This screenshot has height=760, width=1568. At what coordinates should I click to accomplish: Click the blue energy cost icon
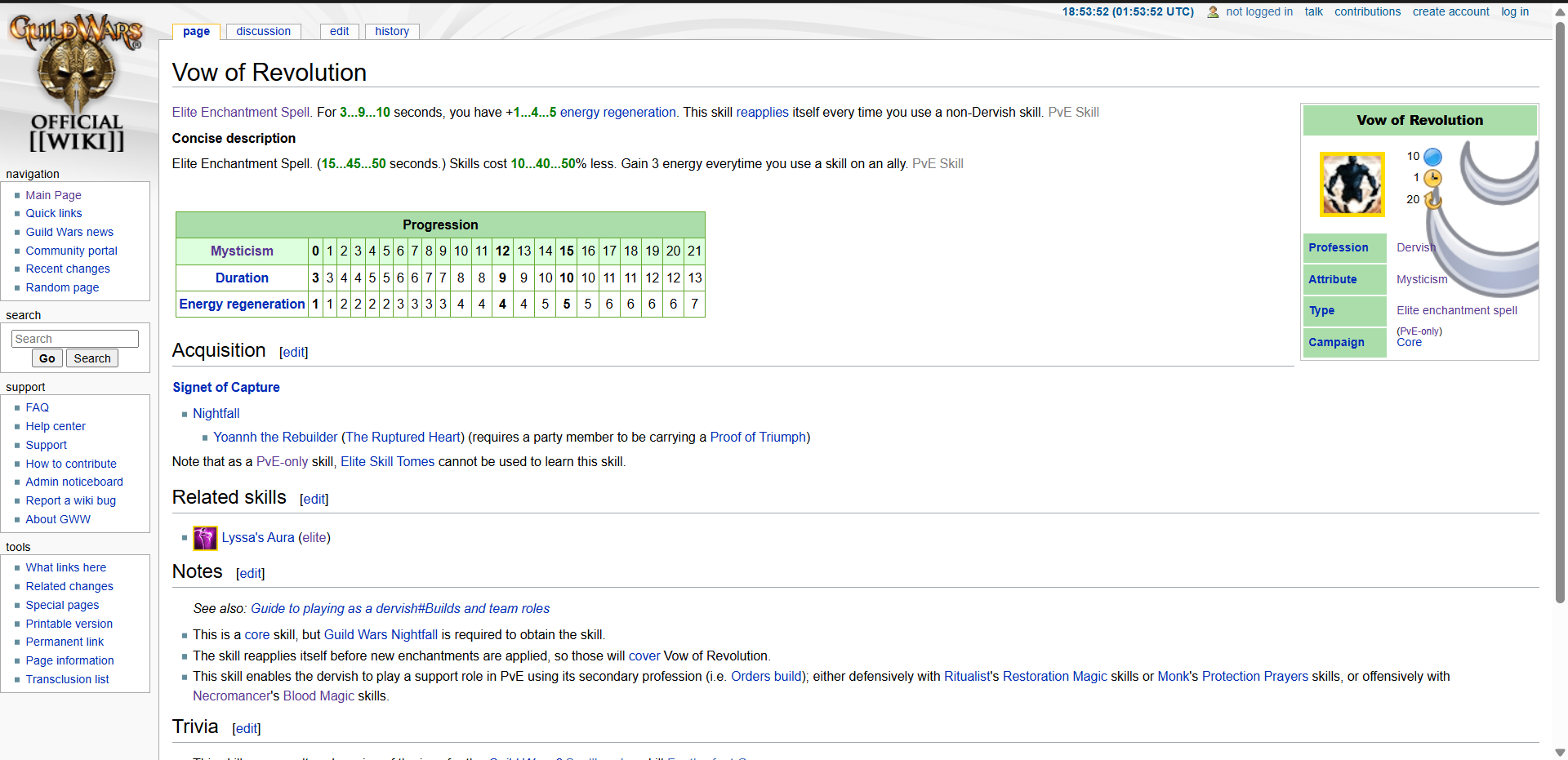point(1432,157)
